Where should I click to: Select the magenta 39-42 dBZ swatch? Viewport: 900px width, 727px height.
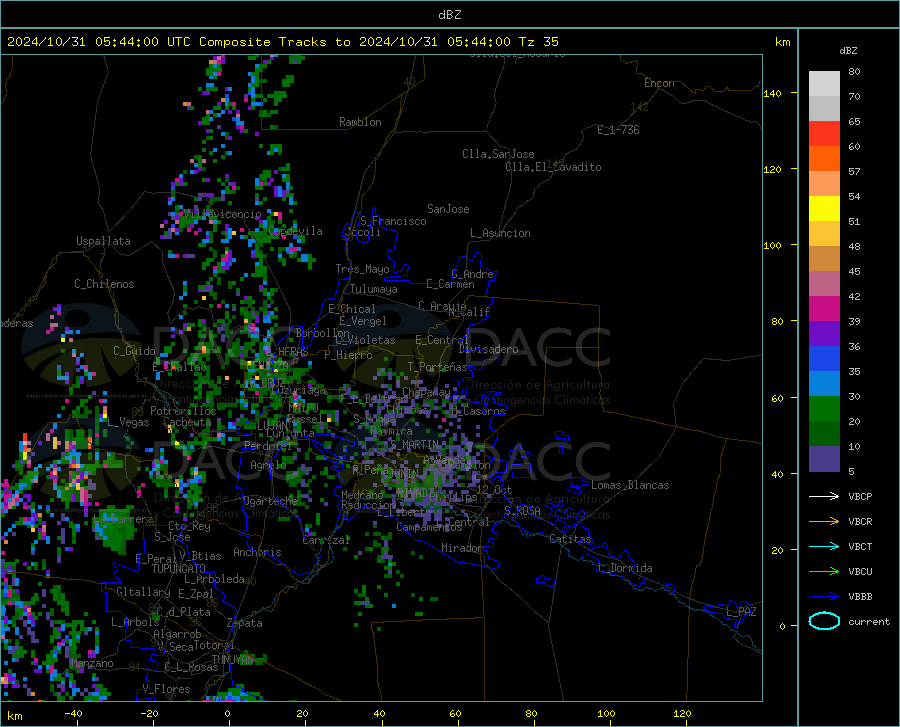[x=824, y=309]
